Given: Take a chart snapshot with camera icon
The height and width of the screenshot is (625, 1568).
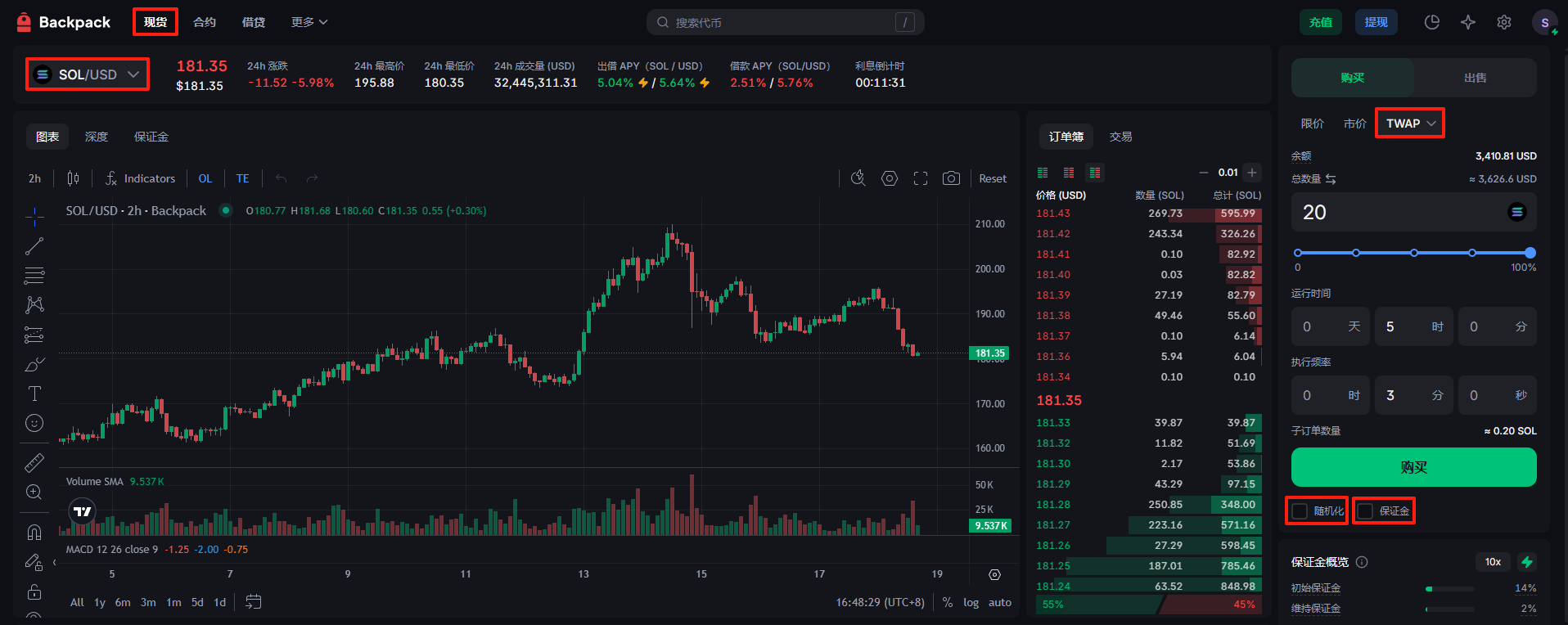Looking at the screenshot, I should coord(951,178).
